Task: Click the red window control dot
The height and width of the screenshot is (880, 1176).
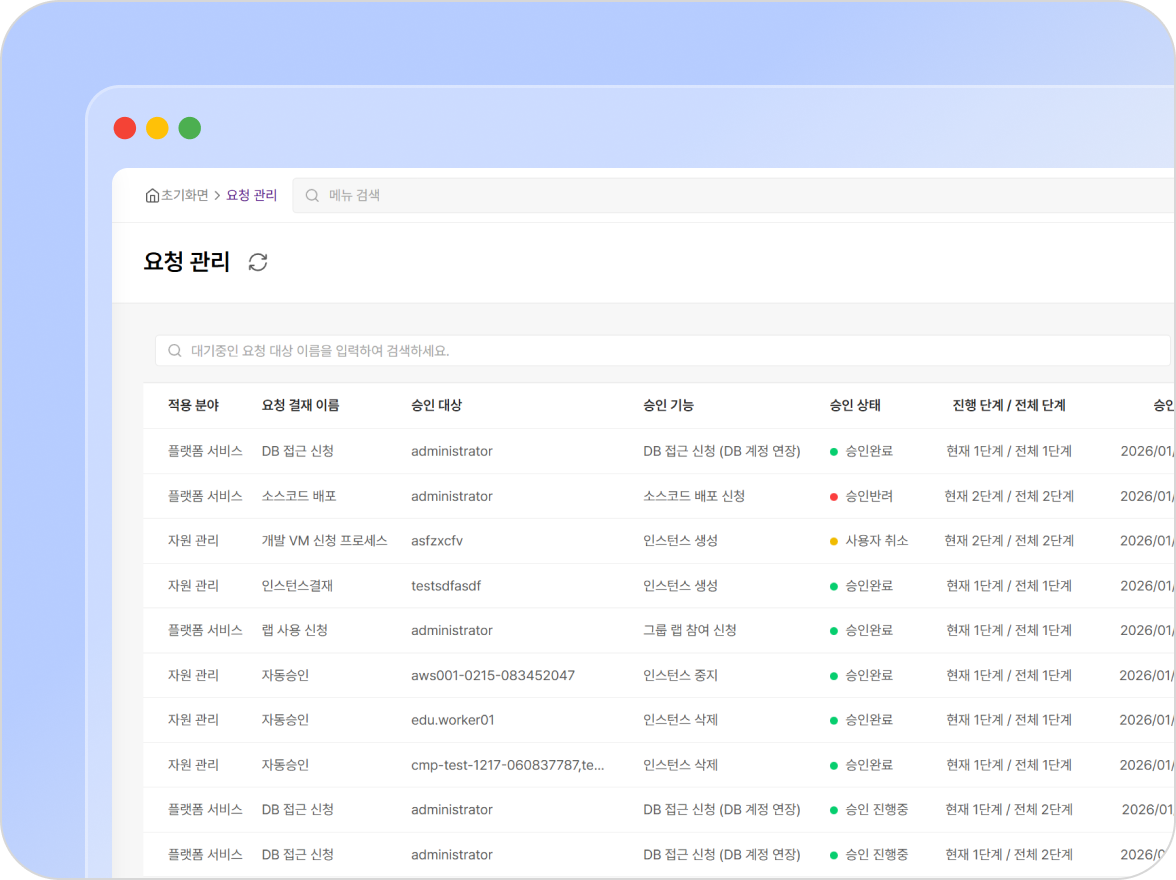Action: pos(125,128)
